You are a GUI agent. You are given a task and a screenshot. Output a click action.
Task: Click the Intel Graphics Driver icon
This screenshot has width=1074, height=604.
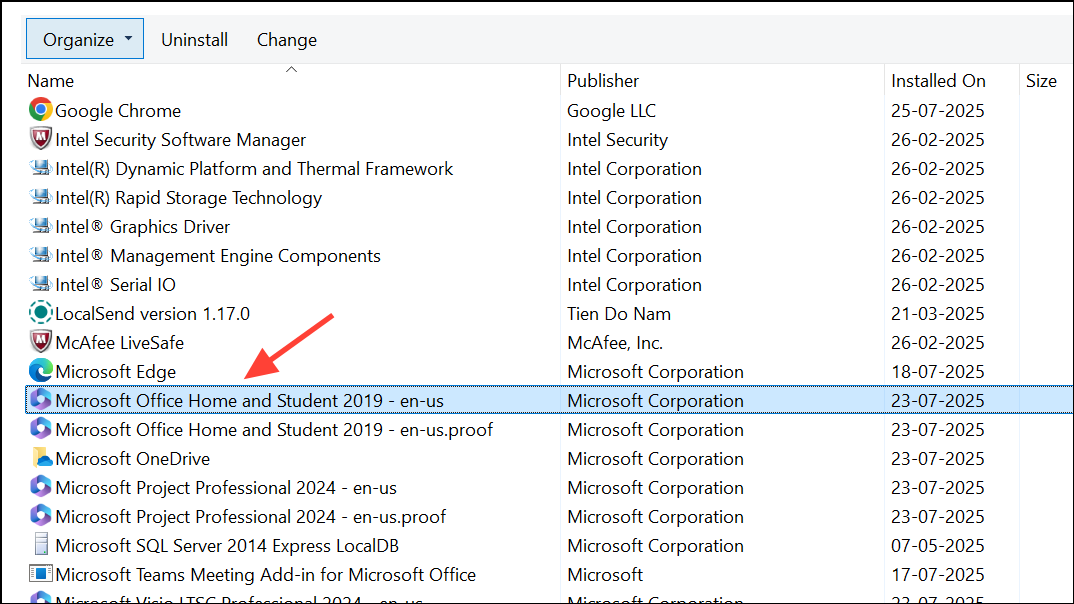pos(40,225)
